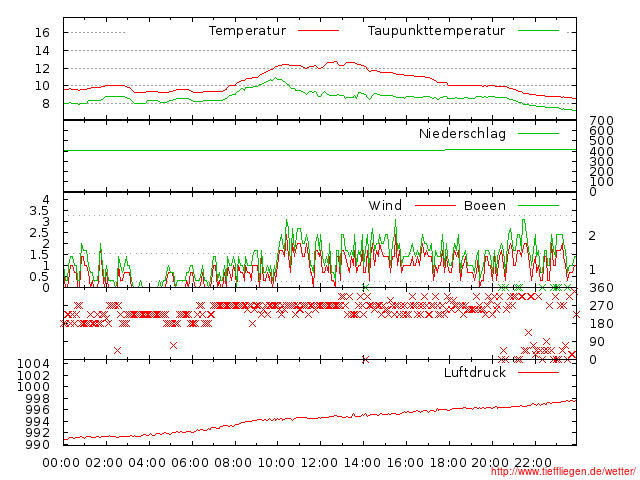Click the Boeen legend label
Image resolution: width=640 pixels, height=480 pixels.
(x=485, y=205)
